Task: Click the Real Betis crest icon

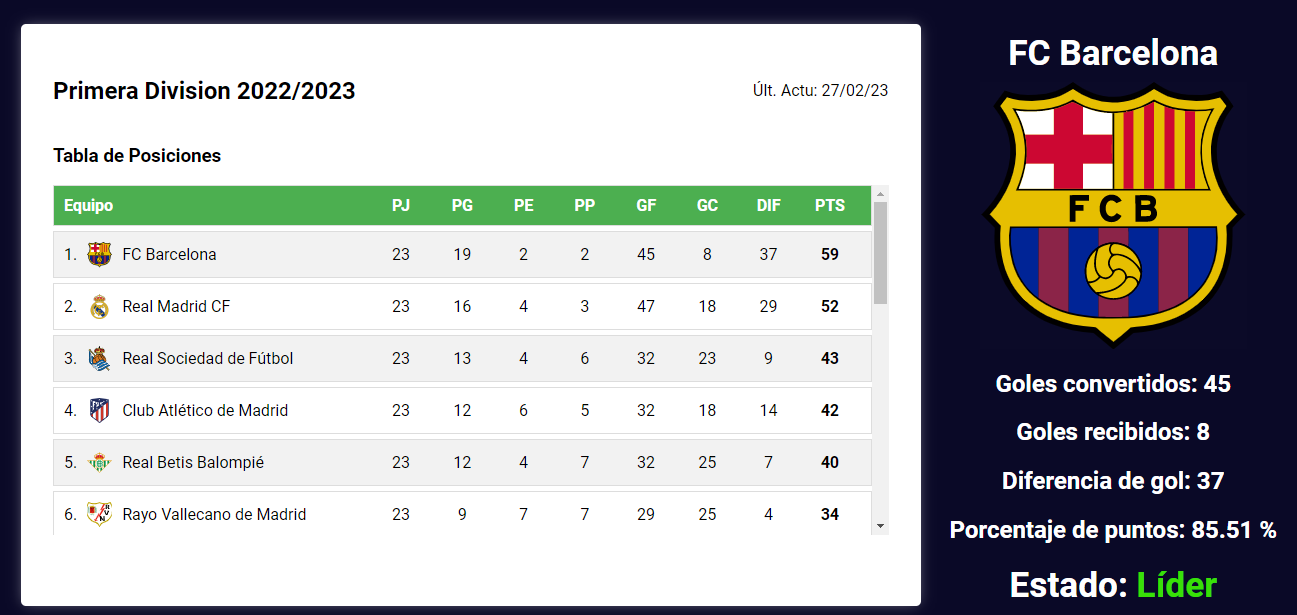Action: tap(99, 462)
